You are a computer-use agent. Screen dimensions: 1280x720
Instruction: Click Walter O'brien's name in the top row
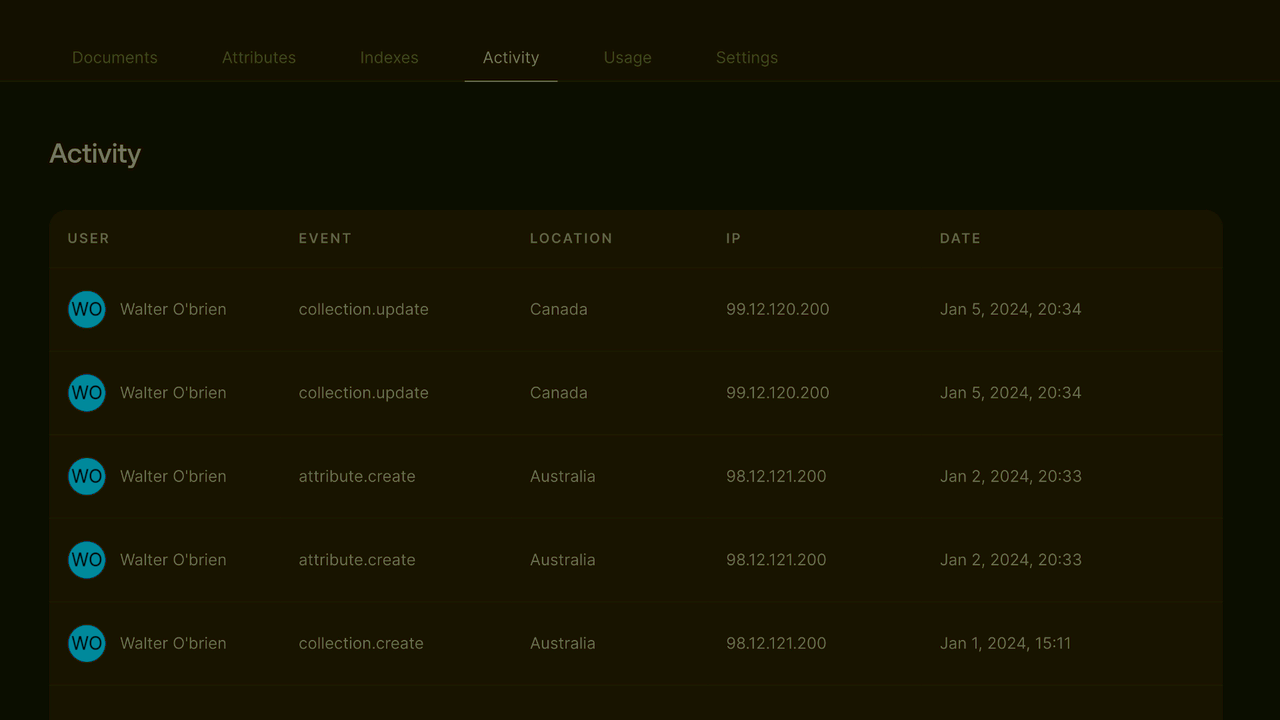173,309
